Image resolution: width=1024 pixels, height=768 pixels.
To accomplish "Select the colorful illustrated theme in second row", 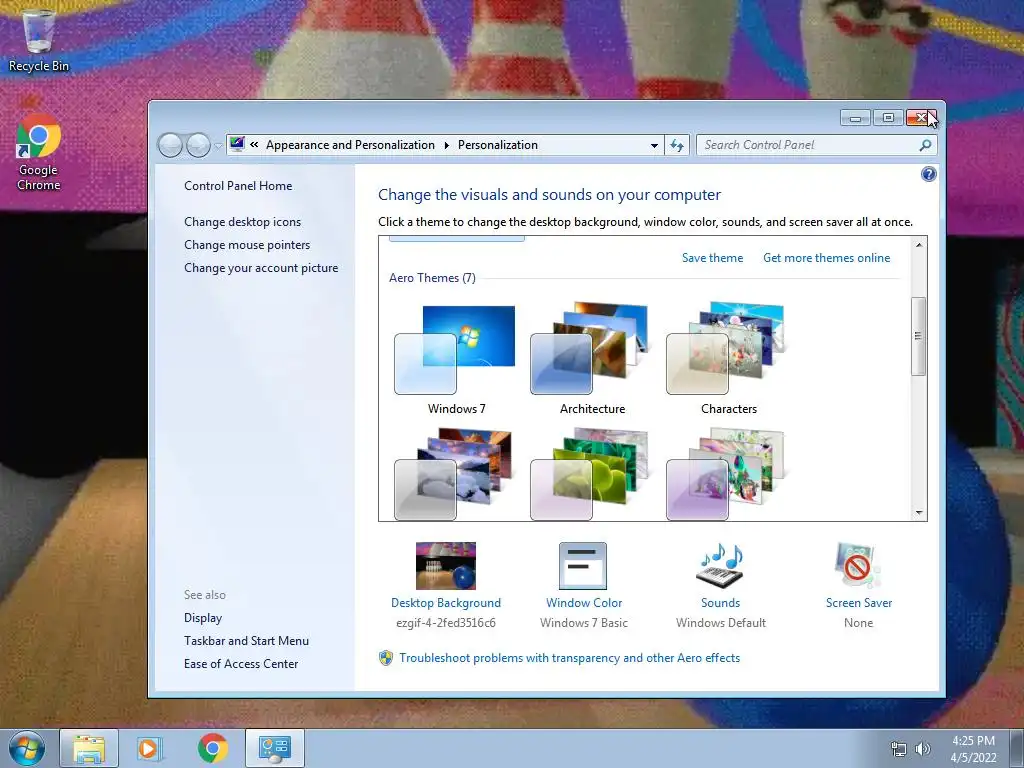I will [x=727, y=473].
